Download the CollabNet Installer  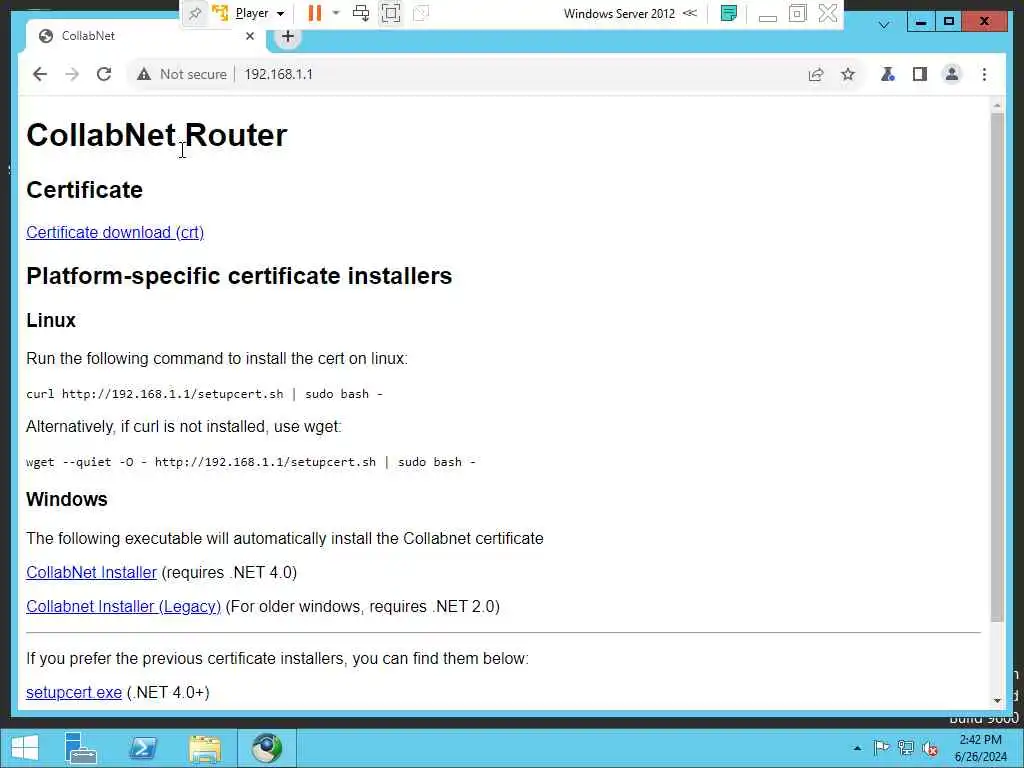[x=91, y=572]
